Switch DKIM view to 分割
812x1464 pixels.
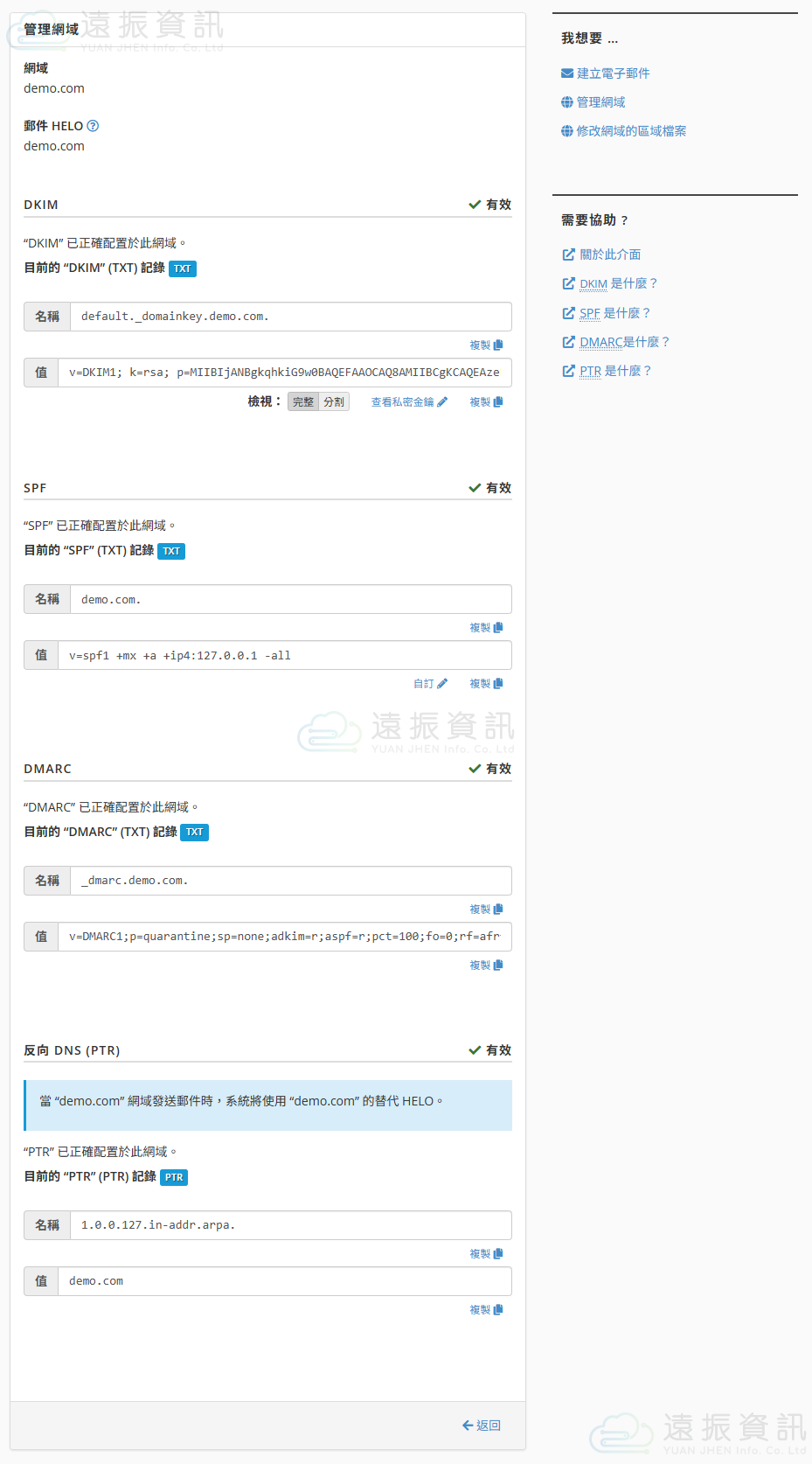(334, 402)
